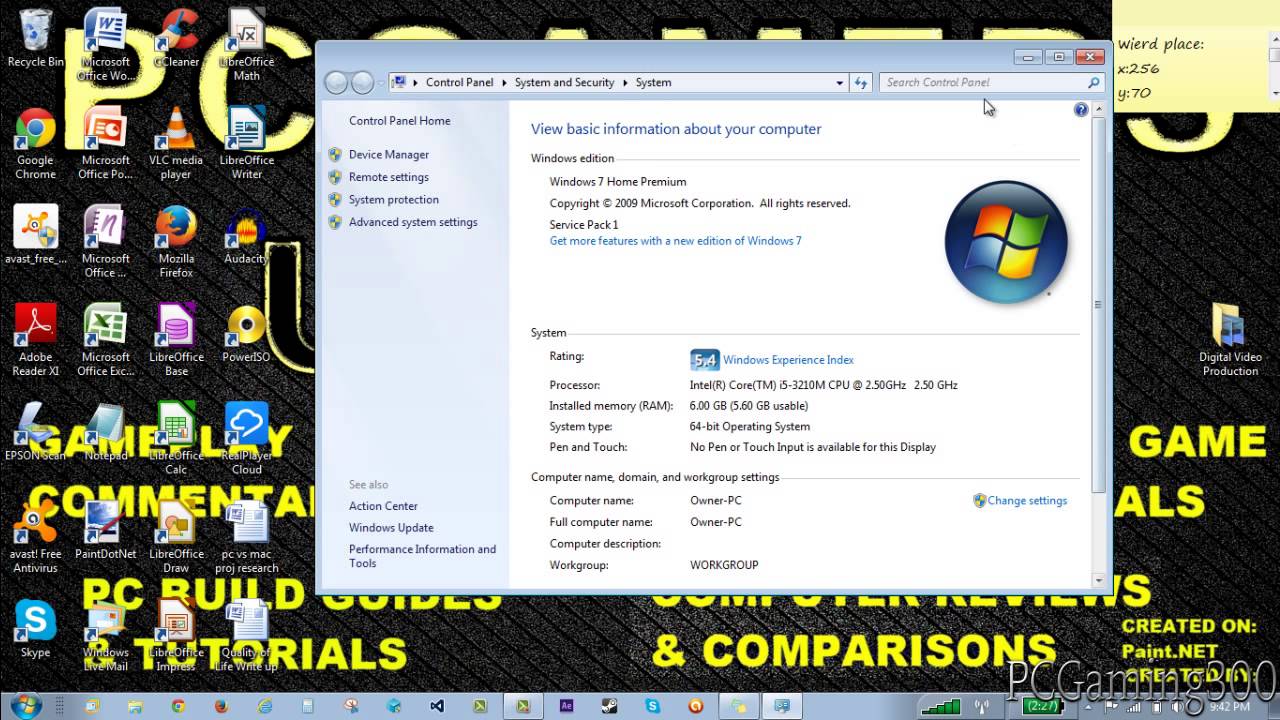Open Calculator from the taskbar
Image resolution: width=1280 pixels, height=720 pixels.
click(308, 706)
